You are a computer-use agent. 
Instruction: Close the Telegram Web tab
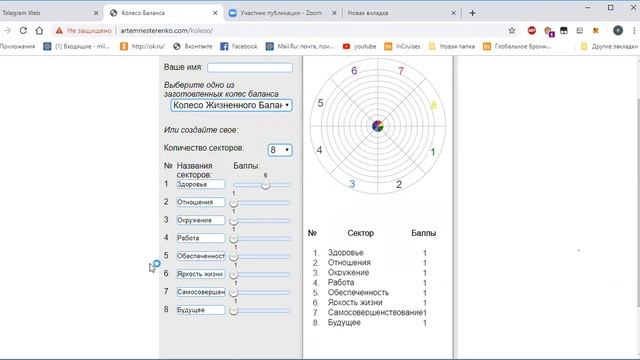(x=96, y=13)
